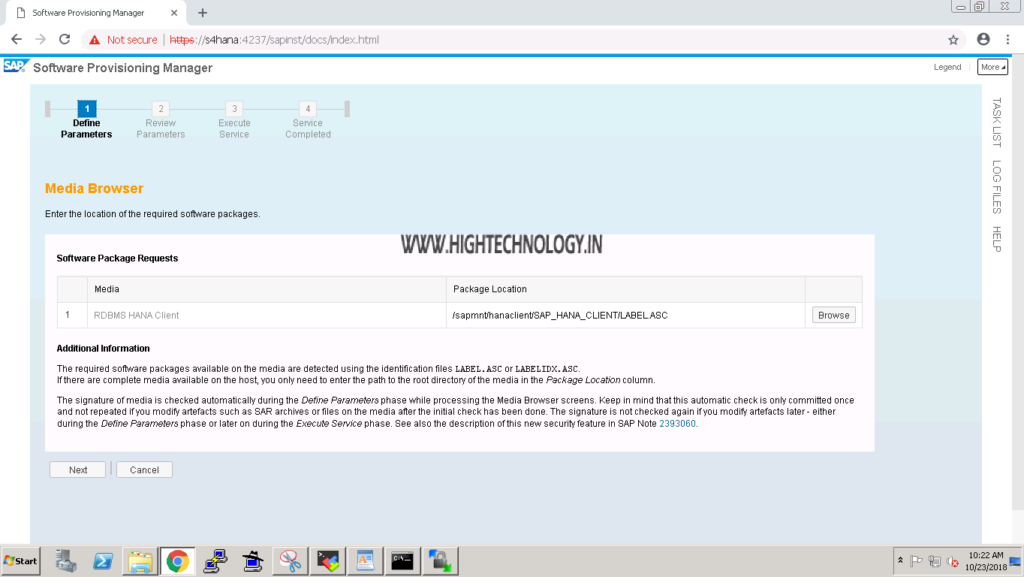The width and height of the screenshot is (1024, 577).
Task: Open Chrome's three-dot menu
Action: coord(1008,40)
